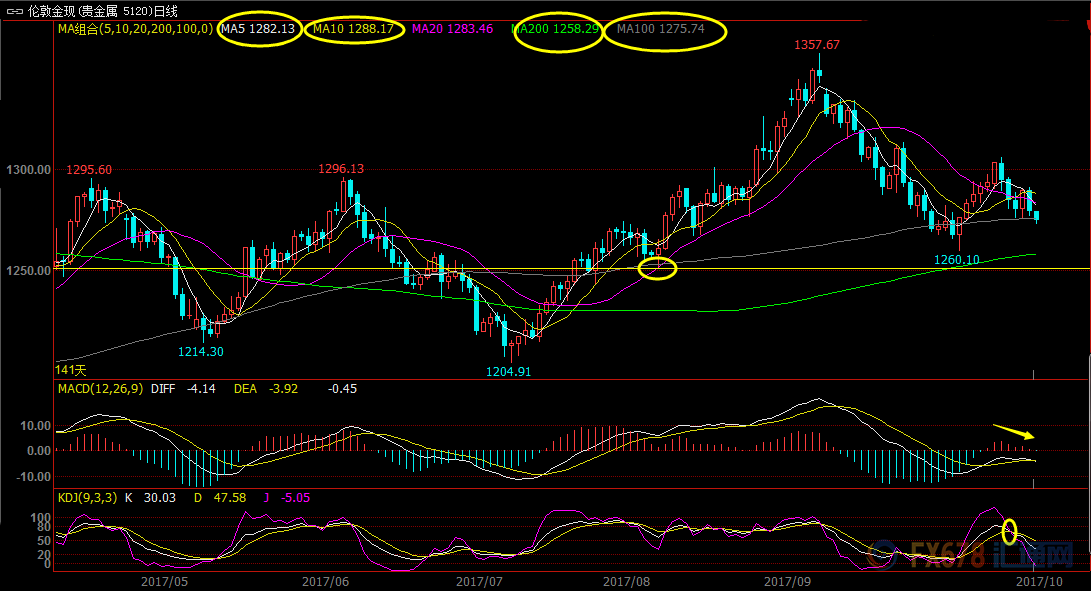
Task: Click the green MA200 1258.29 label
Action: (556, 30)
